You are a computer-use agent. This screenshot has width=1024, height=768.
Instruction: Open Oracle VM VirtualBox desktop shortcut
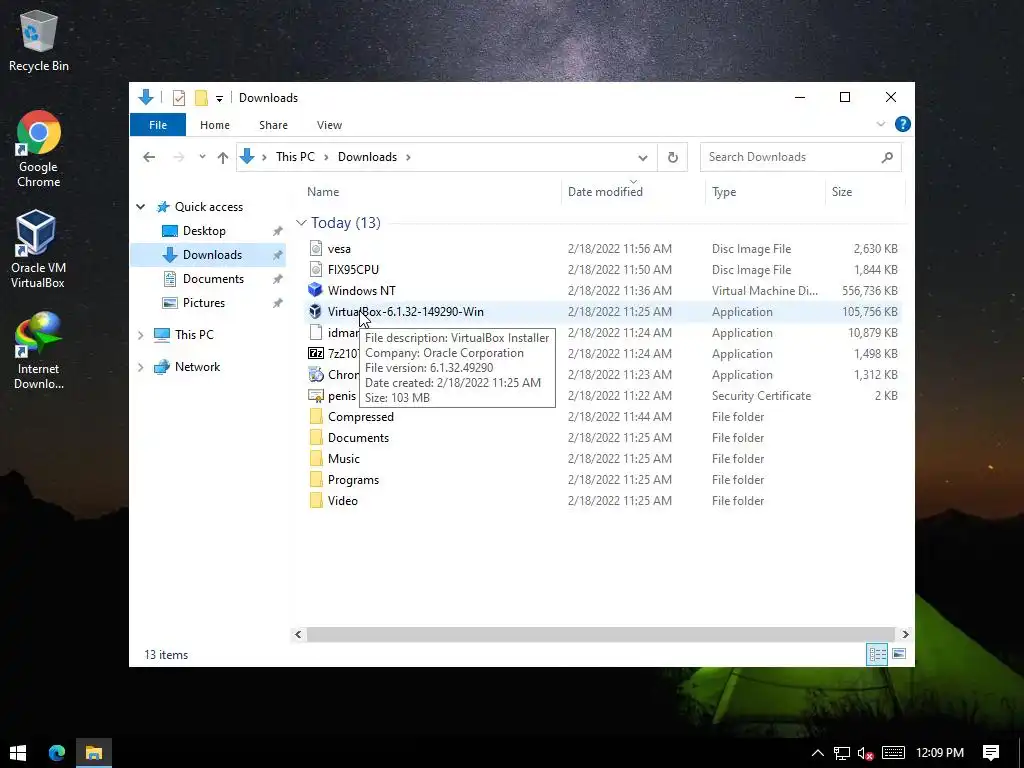pos(37,249)
